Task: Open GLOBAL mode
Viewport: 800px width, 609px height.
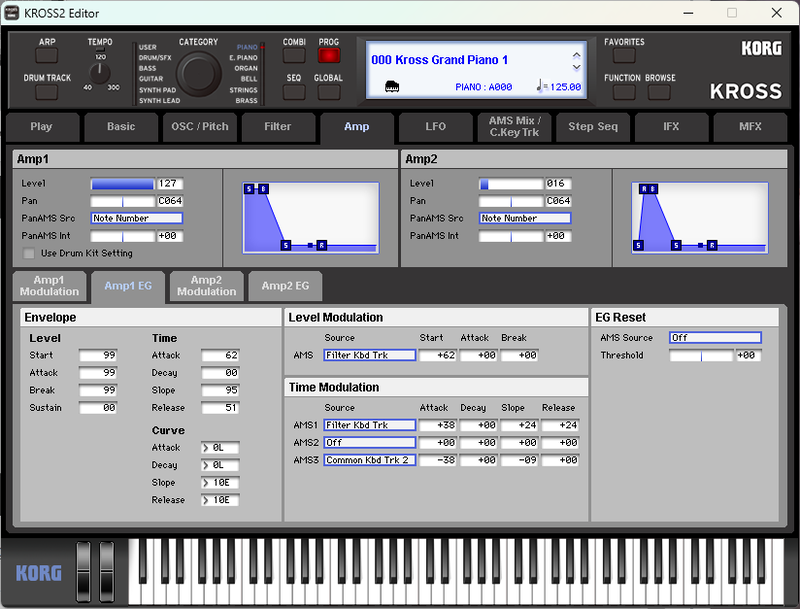Action: pyautogui.click(x=329, y=92)
